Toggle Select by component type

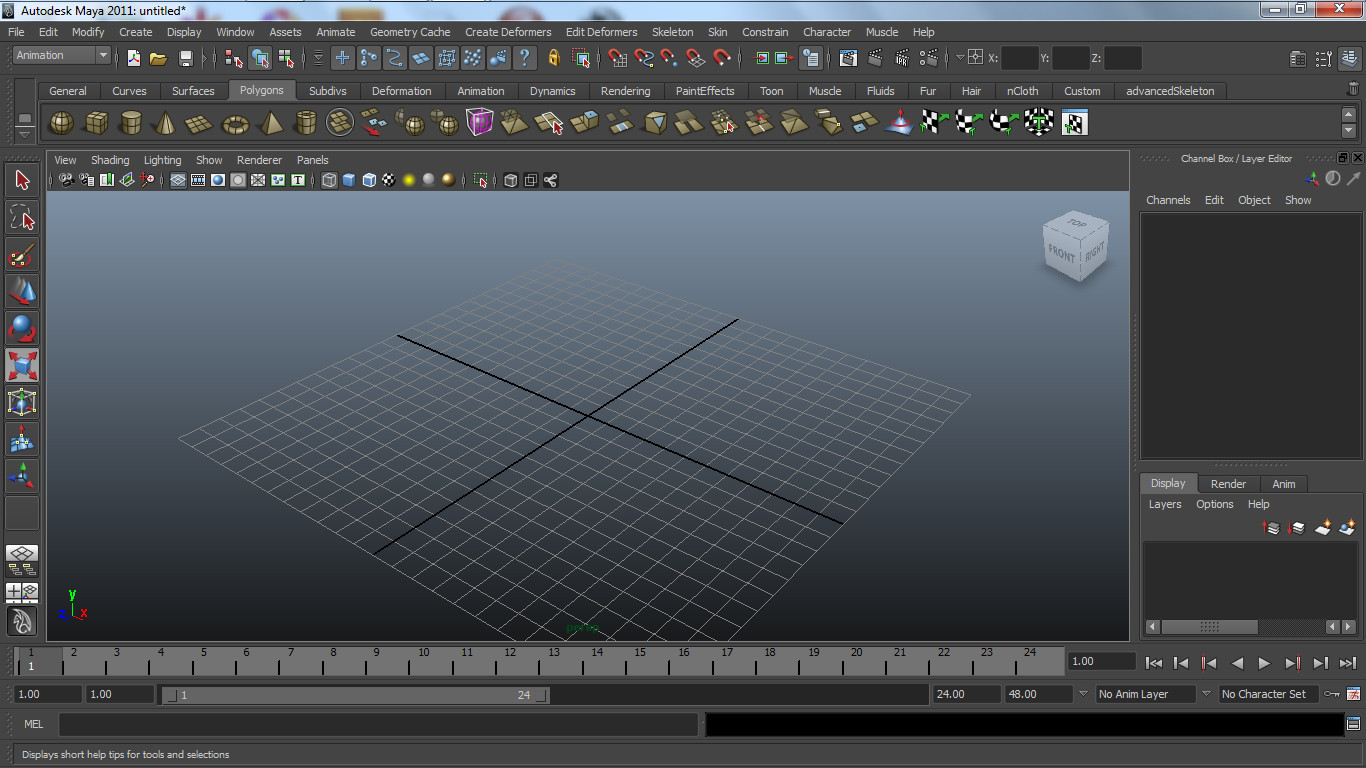click(x=287, y=58)
